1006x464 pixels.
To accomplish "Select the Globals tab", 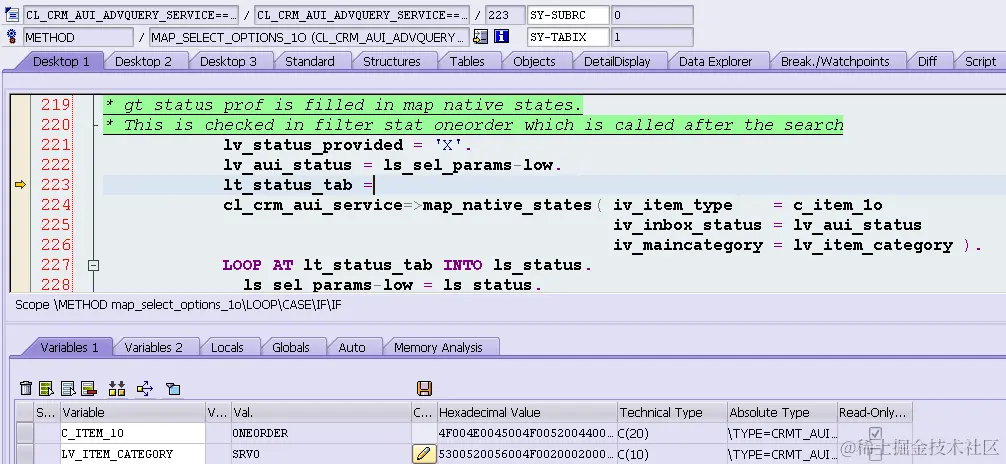I will (x=291, y=347).
